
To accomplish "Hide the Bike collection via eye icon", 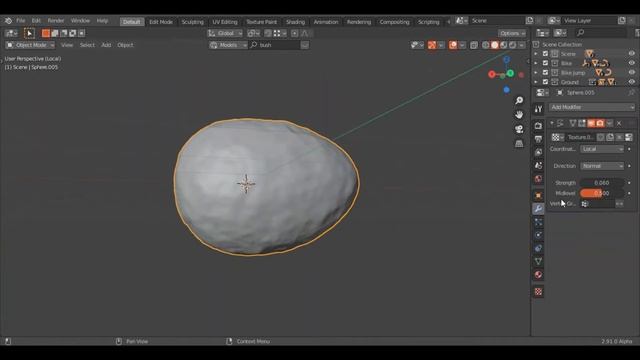I will click(x=631, y=63).
